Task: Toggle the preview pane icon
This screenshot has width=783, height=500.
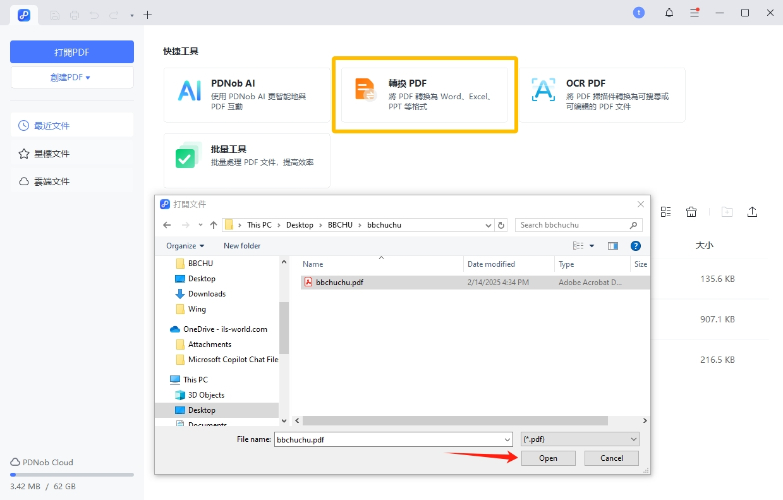Action: coord(613,246)
